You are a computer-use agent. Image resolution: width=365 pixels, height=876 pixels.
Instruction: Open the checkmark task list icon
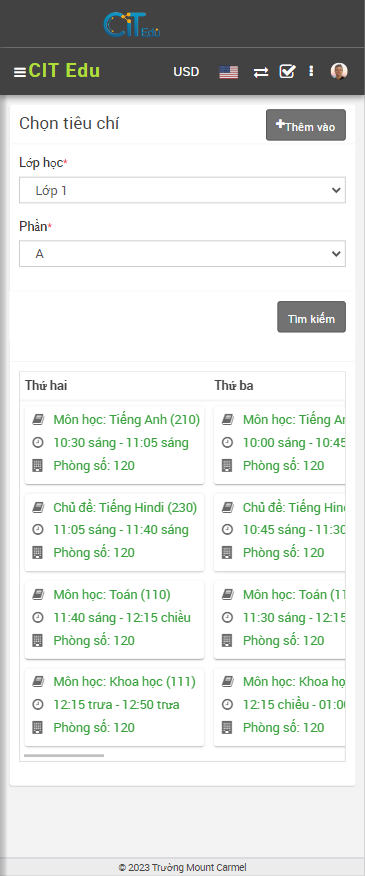click(287, 72)
